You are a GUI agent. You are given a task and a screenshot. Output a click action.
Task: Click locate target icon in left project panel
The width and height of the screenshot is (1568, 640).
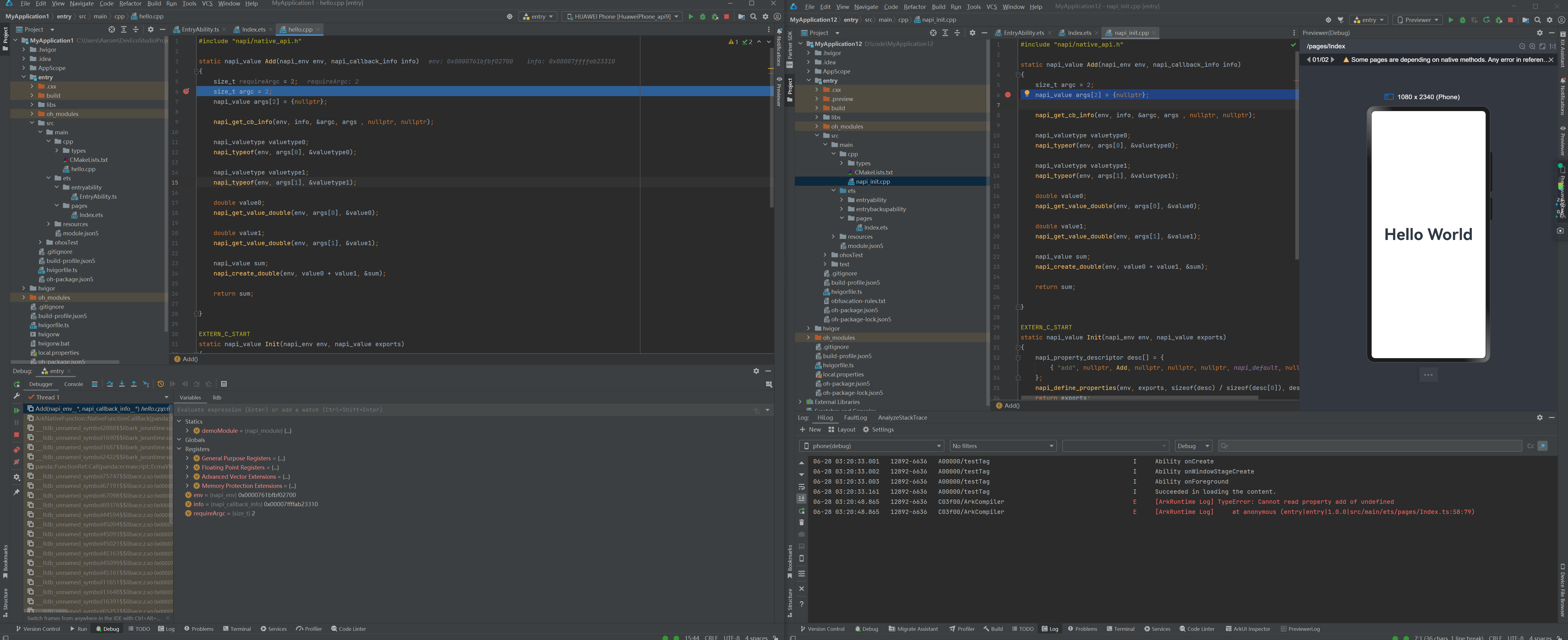coord(111,29)
